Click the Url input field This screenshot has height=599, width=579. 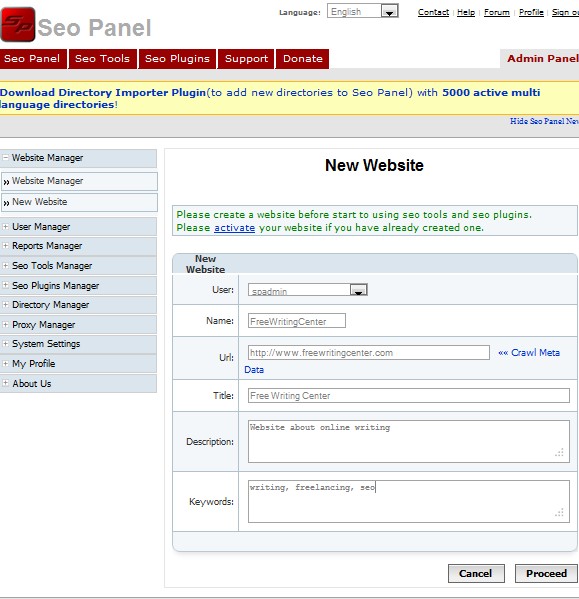(x=369, y=352)
